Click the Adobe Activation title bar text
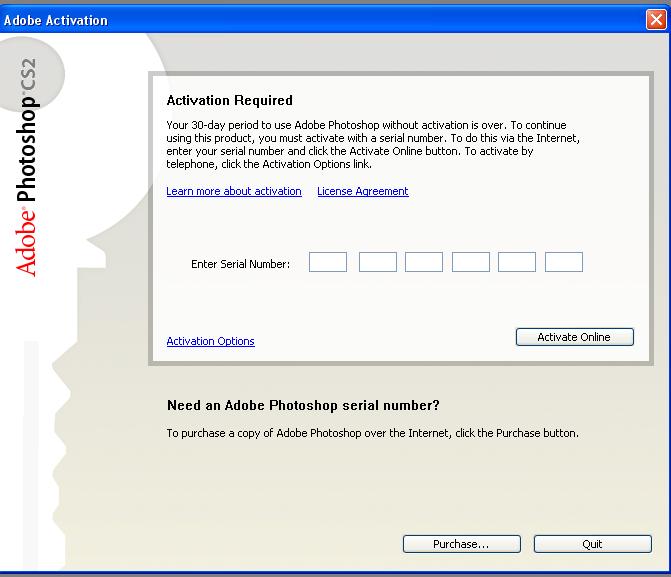 (56, 20)
